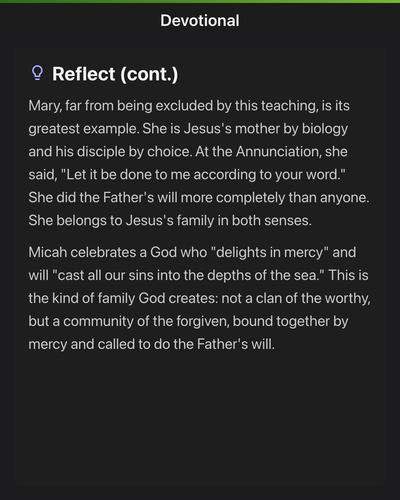Viewport: 400px width, 500px height.
Task: Tap the Devotional page title
Action: [x=200, y=21]
